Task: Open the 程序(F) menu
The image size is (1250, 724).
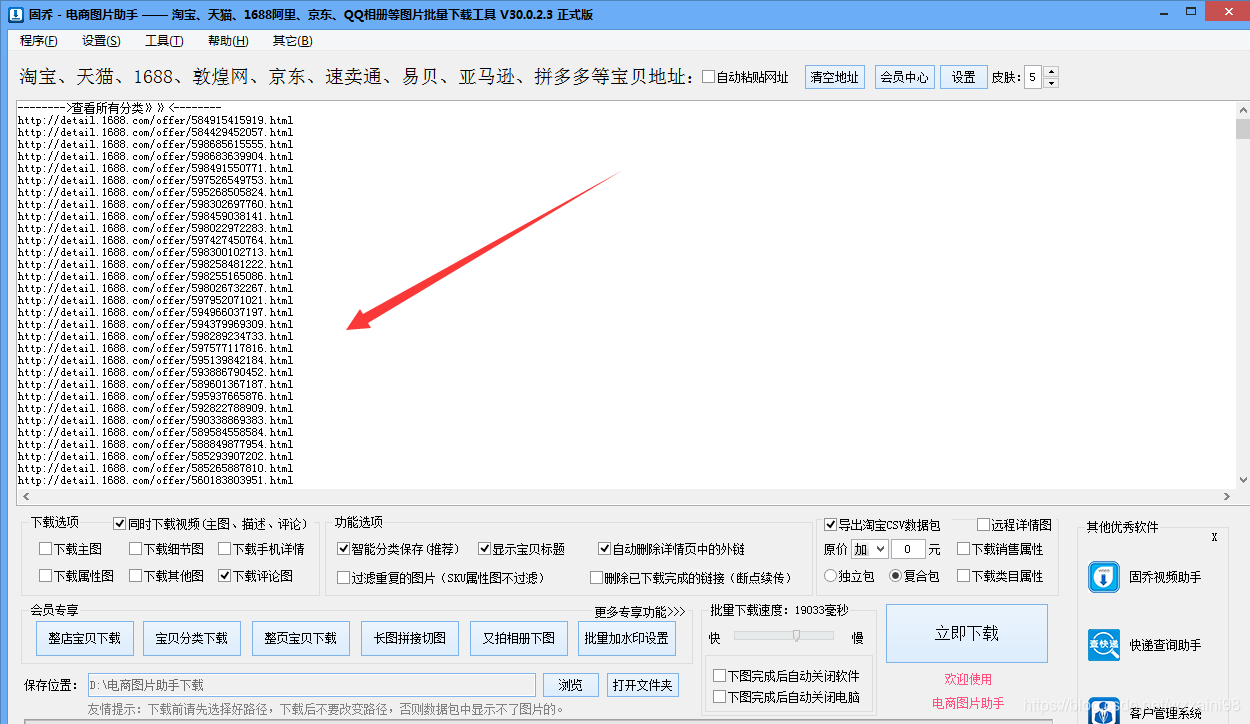Action: pyautogui.click(x=39, y=41)
